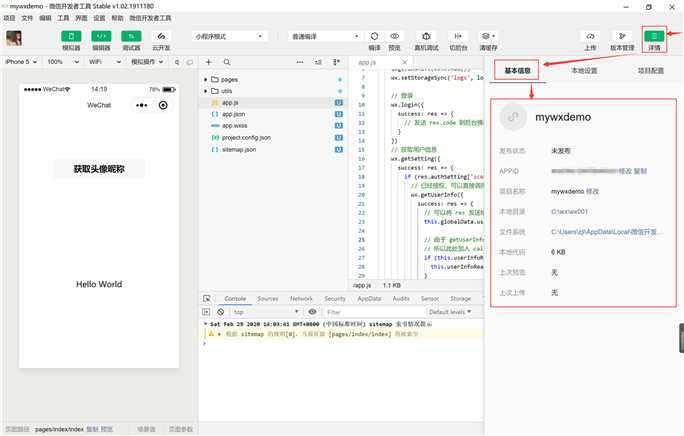Screen dimensions: 684x436
Task: Switch to the Audits tab
Action: pos(401,299)
